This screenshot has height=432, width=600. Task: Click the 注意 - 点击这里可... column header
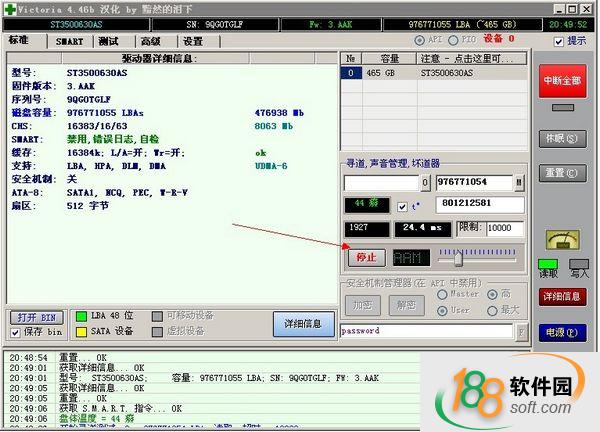(471, 59)
